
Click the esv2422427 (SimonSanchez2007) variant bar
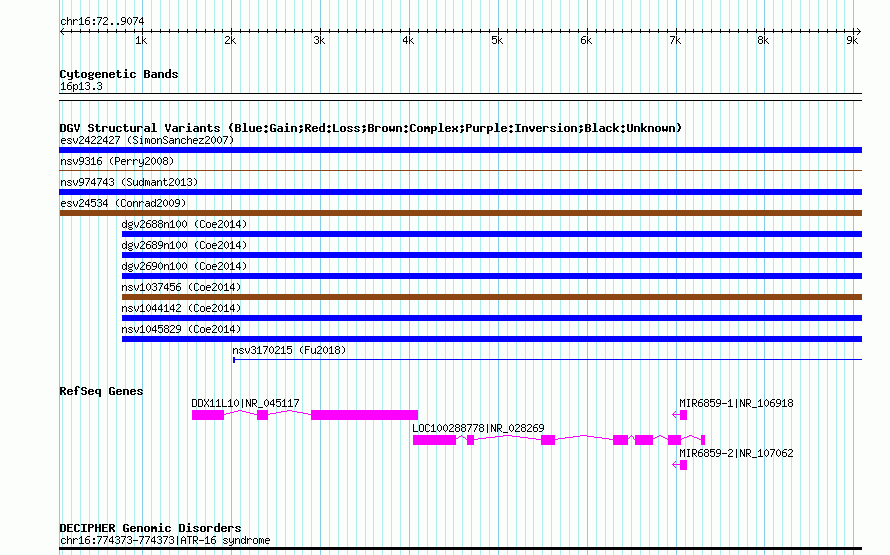(x=460, y=150)
